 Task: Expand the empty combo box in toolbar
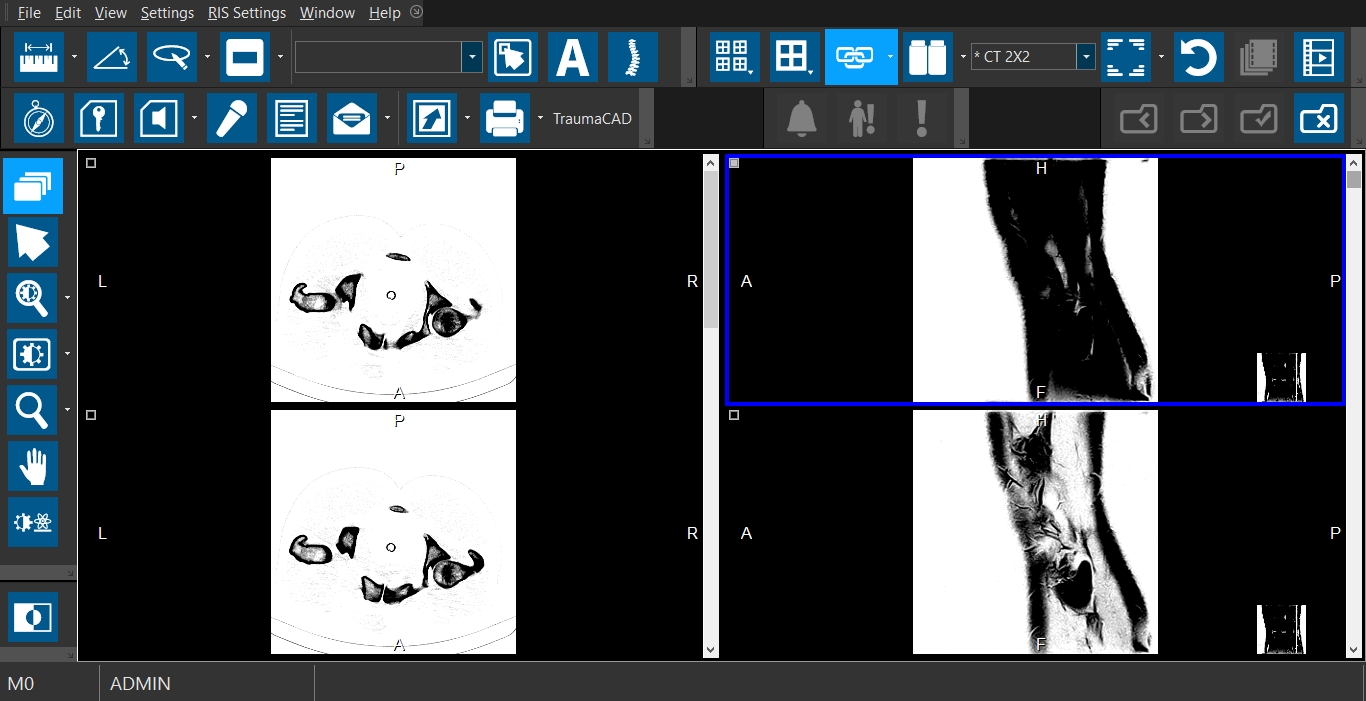[x=472, y=57]
